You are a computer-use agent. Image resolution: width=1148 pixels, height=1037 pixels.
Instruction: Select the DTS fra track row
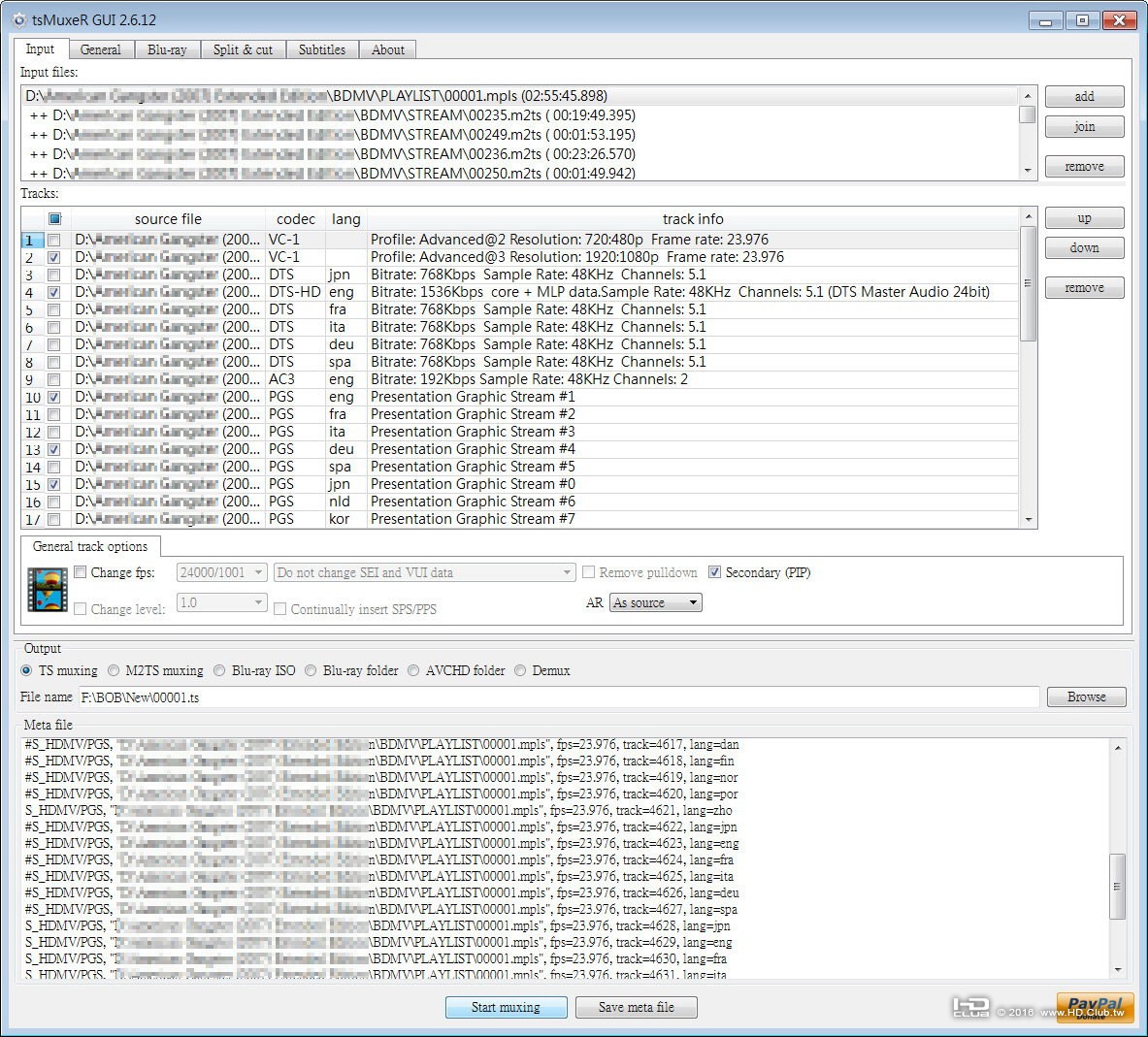click(x=520, y=309)
